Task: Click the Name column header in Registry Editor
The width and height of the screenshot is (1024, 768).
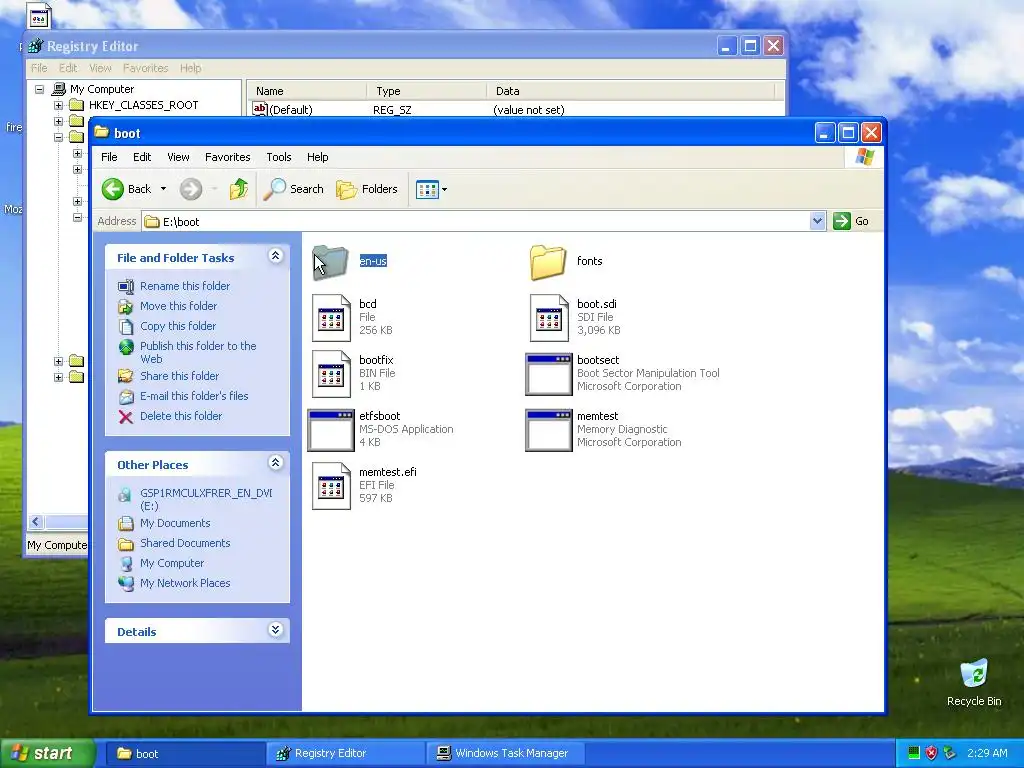Action: [x=308, y=91]
